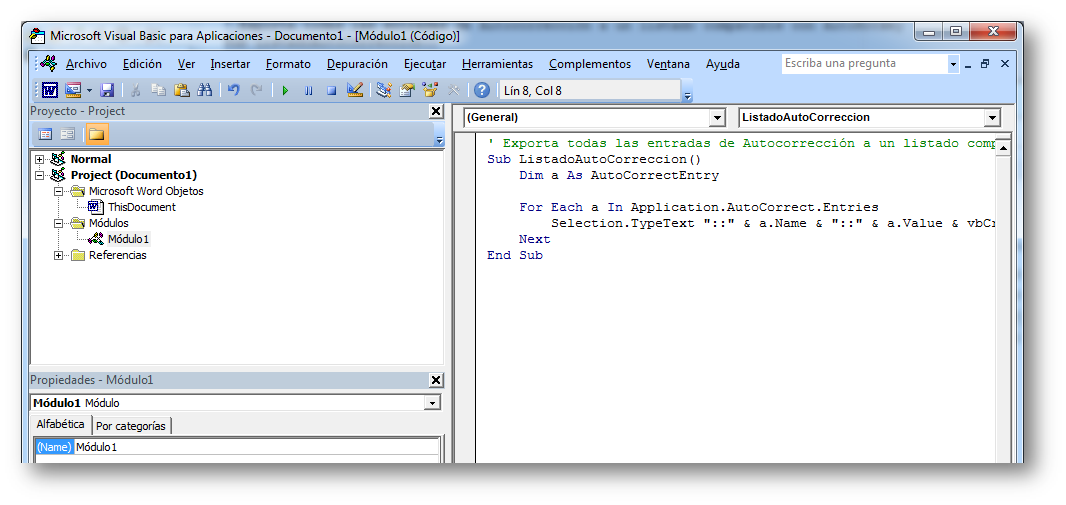Screen dimensions: 1066x505
Task: Toggle Folders view in Project panel
Action: 97,135
